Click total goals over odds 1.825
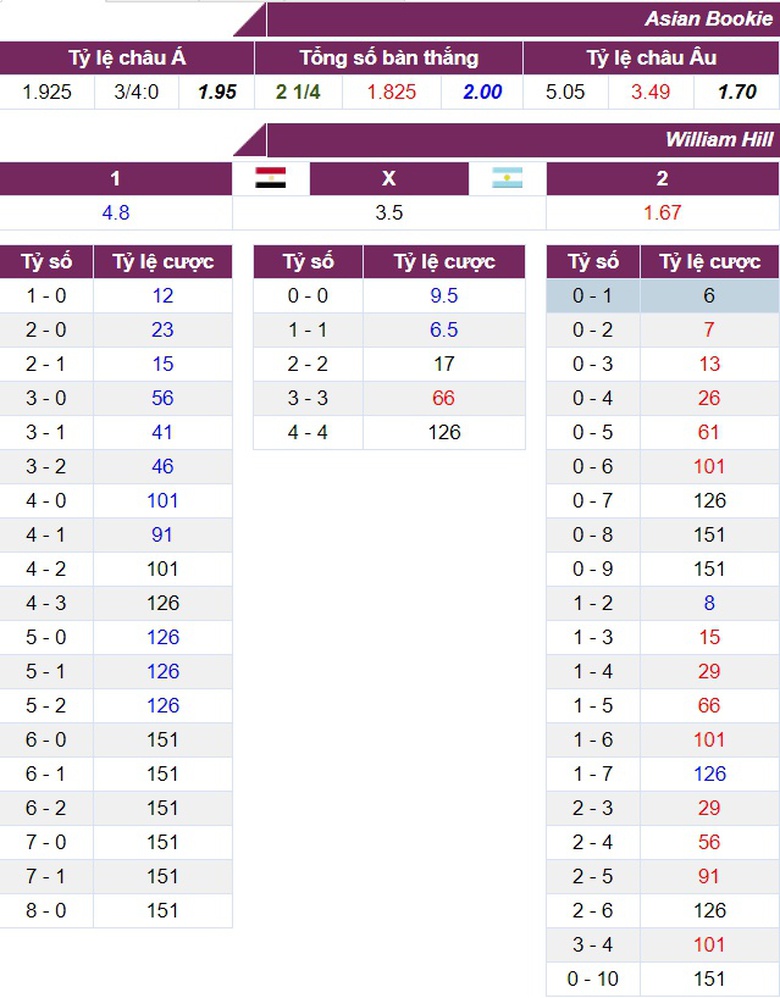The image size is (780, 998). (x=391, y=92)
